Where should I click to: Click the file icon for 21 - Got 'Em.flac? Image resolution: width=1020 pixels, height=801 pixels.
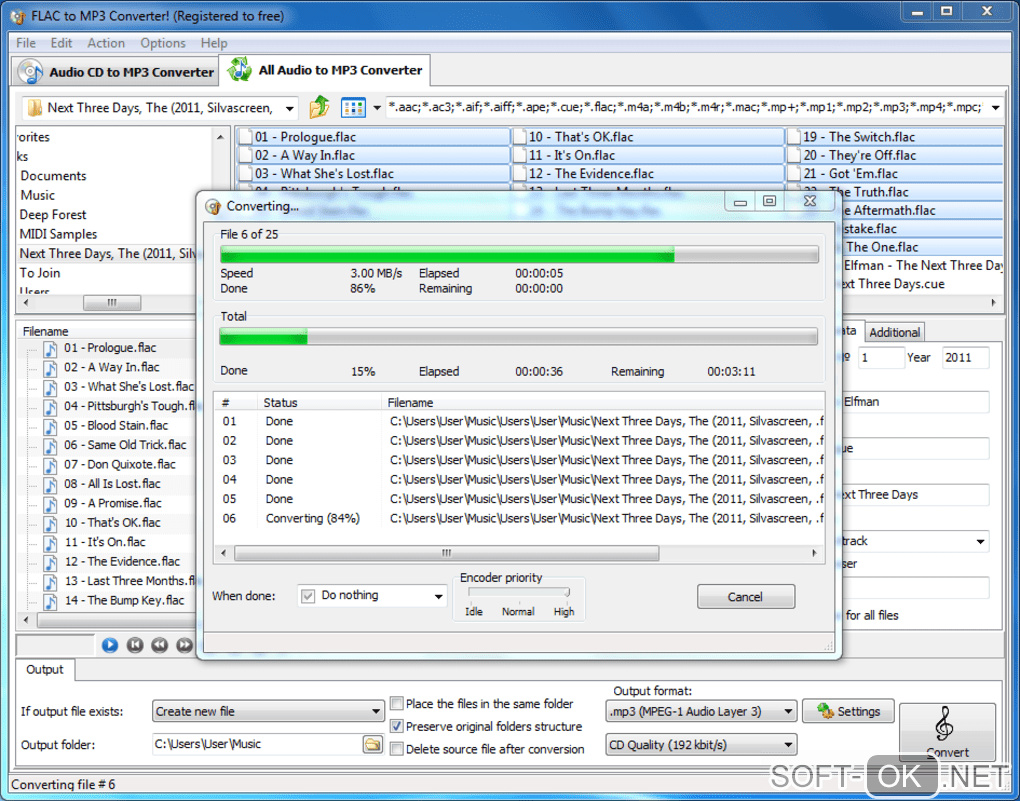coord(794,174)
